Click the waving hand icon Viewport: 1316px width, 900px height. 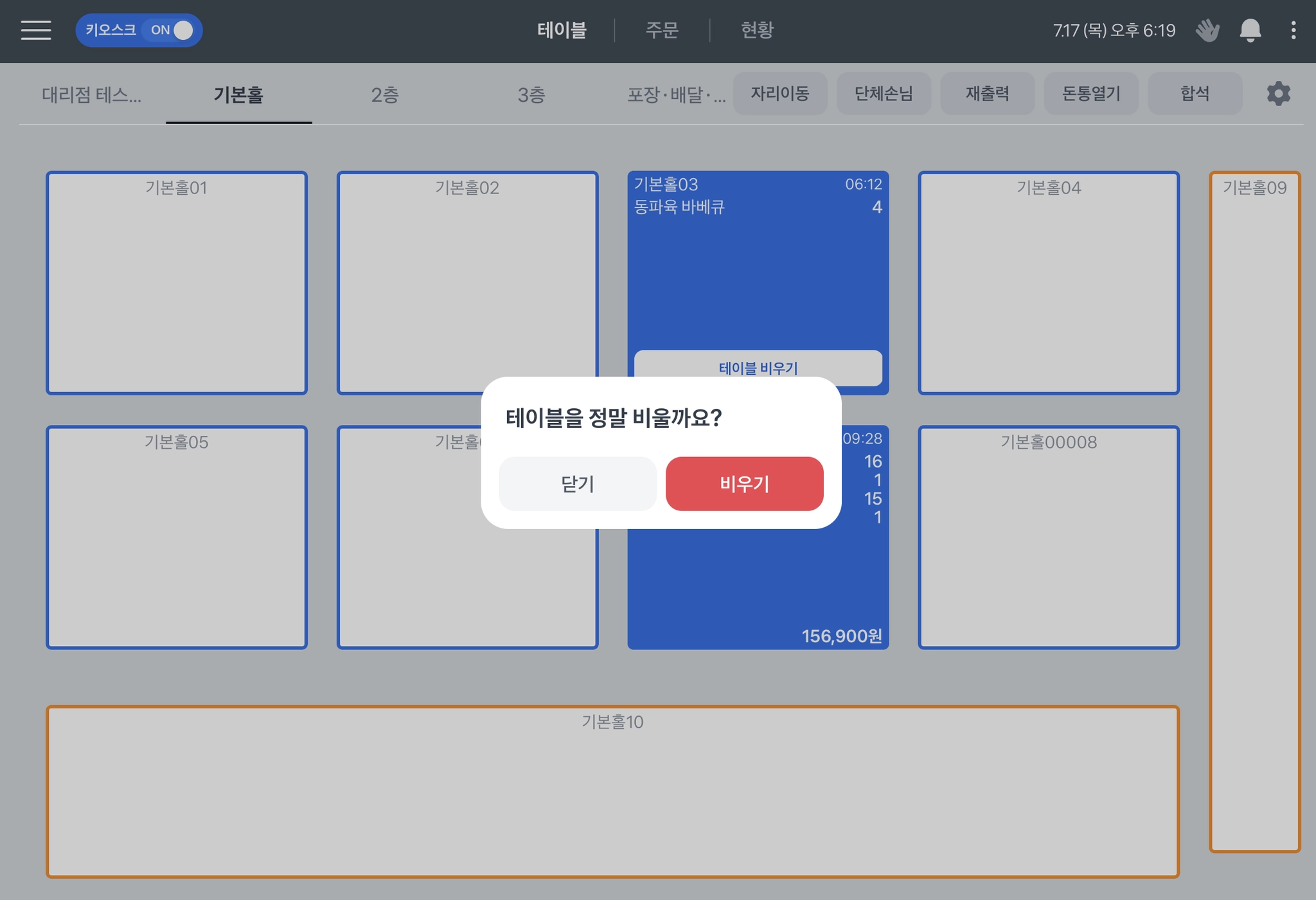[x=1207, y=30]
